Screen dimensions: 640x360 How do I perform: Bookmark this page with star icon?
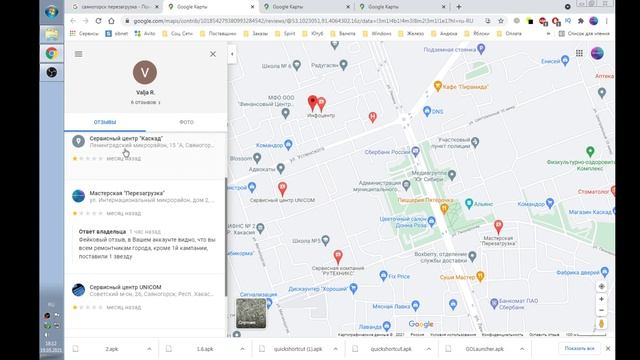(501, 21)
